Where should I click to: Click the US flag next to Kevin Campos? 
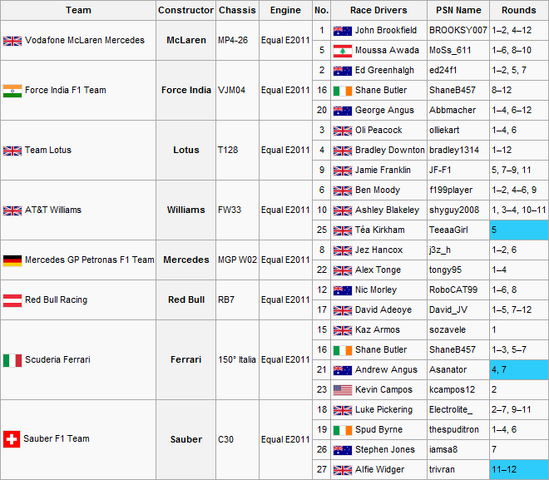point(342,390)
